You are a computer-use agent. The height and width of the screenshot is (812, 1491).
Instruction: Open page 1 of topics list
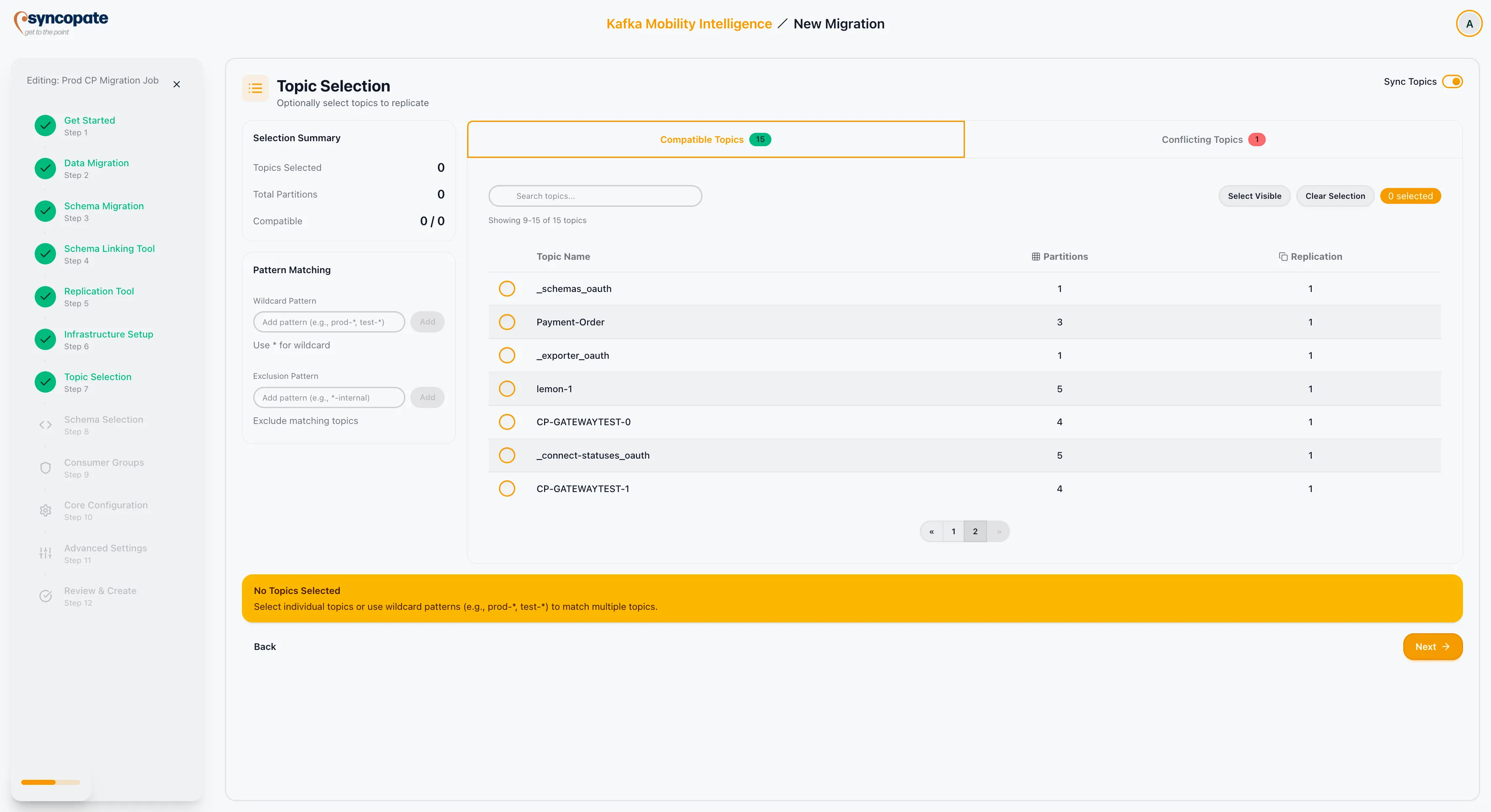coord(953,531)
